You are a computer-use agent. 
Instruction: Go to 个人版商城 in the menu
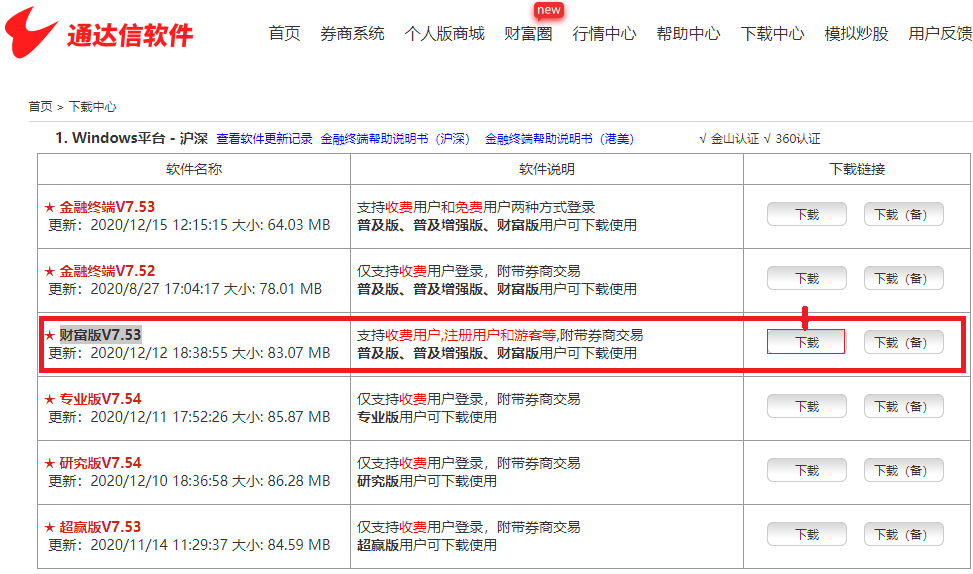pyautogui.click(x=444, y=34)
